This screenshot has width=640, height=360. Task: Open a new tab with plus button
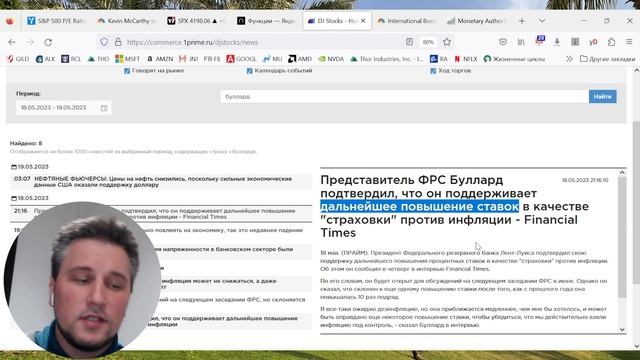coord(522,21)
